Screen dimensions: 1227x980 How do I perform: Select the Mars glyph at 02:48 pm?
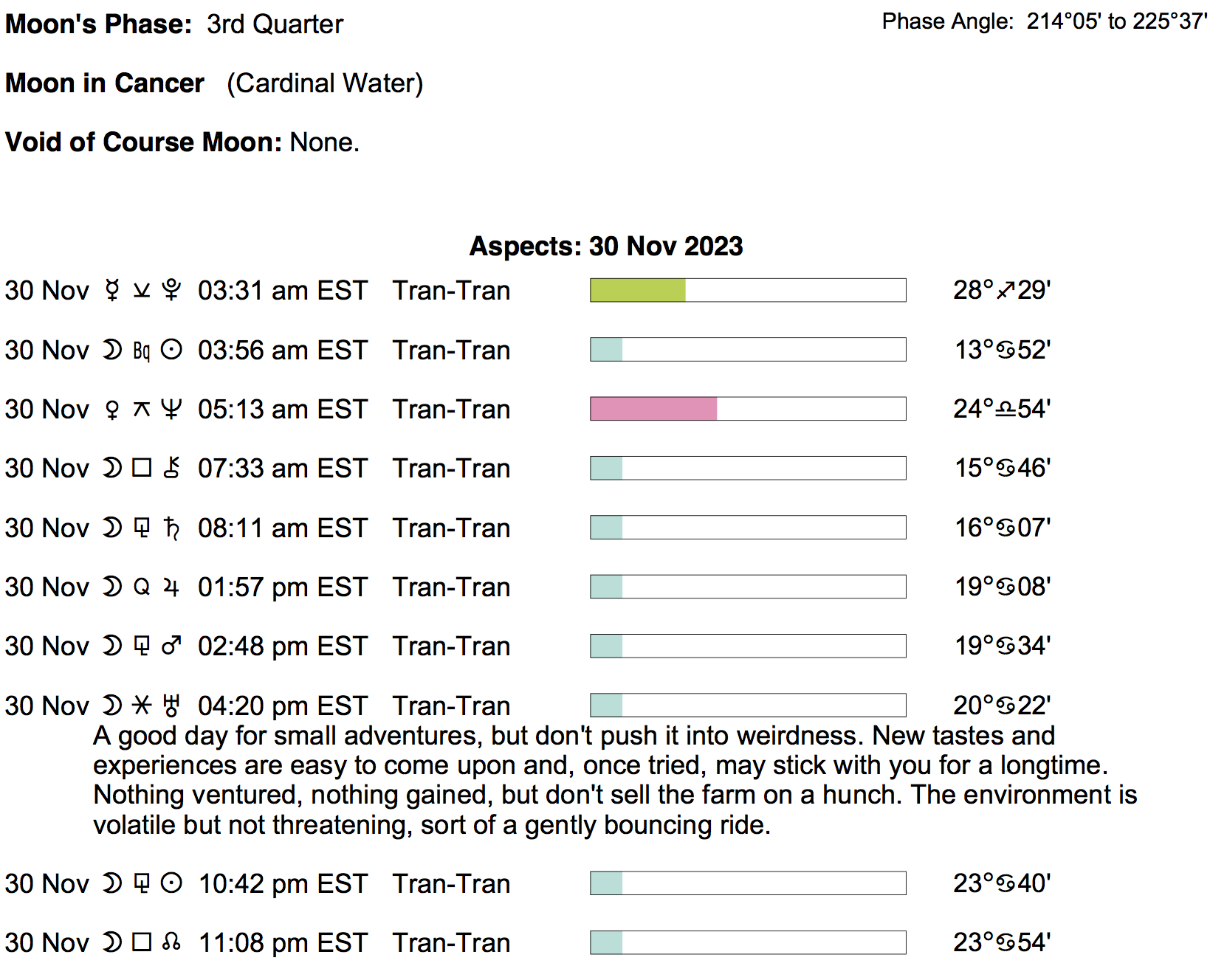171,646
